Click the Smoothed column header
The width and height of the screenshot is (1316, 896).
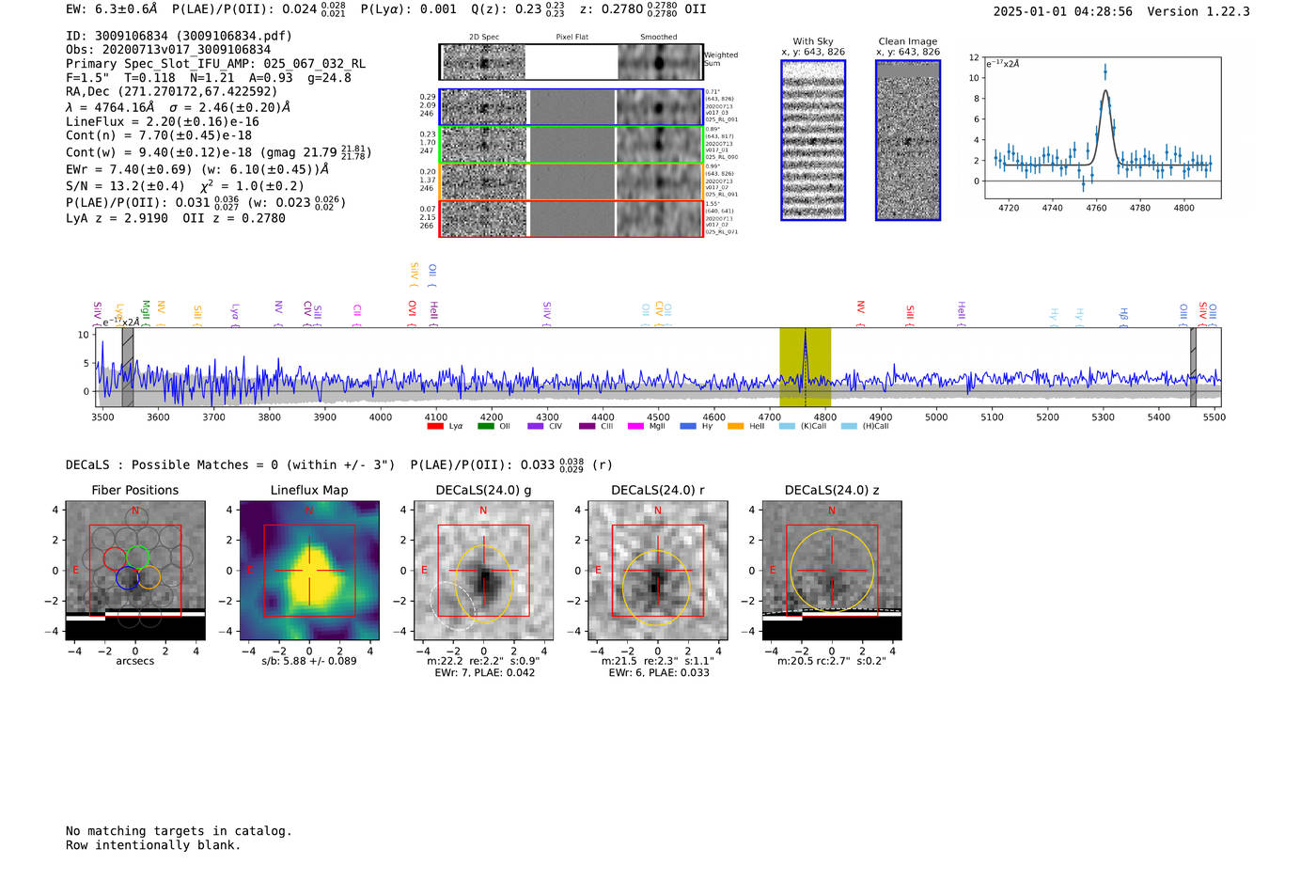pyautogui.click(x=659, y=38)
